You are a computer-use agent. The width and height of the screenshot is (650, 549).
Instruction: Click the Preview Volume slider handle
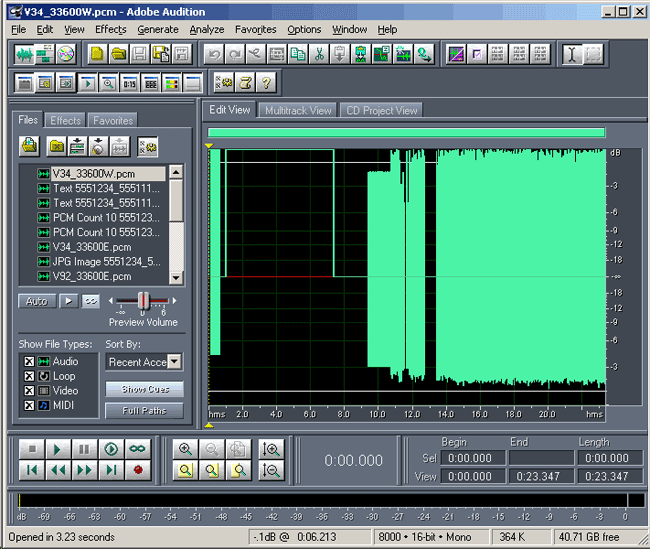tap(143, 300)
